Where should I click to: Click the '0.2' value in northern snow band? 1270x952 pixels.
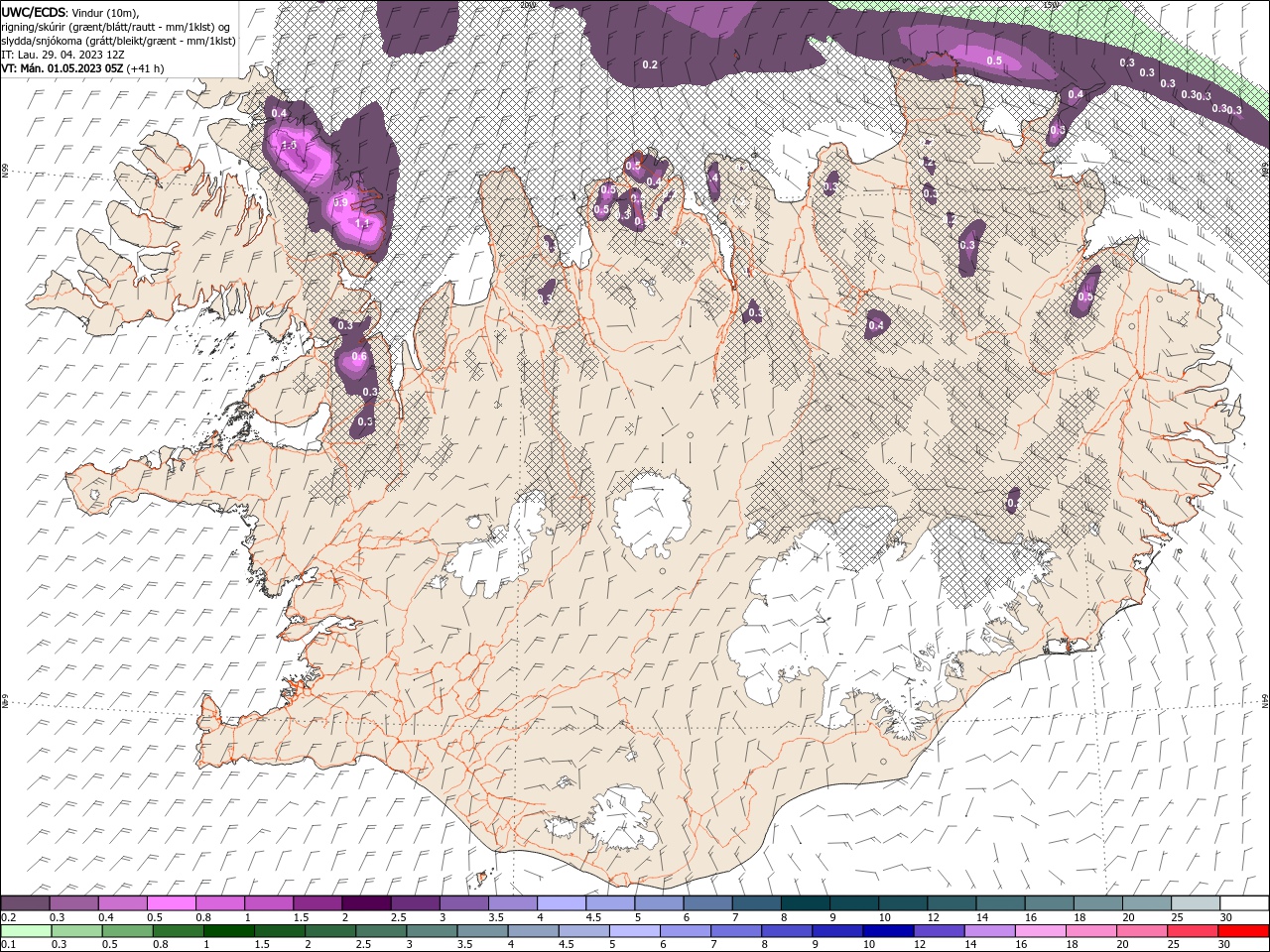coord(650,64)
